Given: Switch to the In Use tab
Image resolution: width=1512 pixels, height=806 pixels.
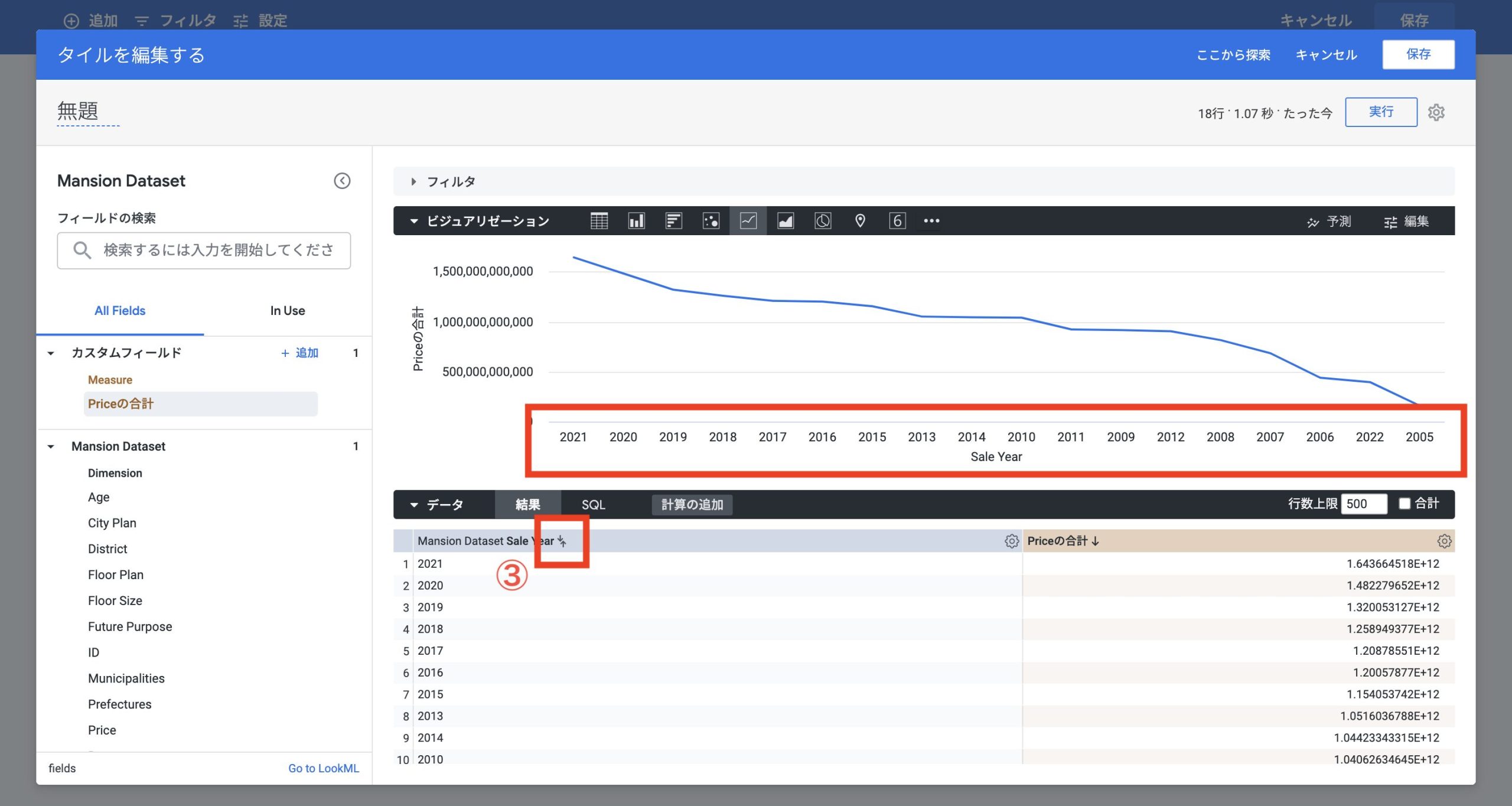Looking at the screenshot, I should coord(288,311).
